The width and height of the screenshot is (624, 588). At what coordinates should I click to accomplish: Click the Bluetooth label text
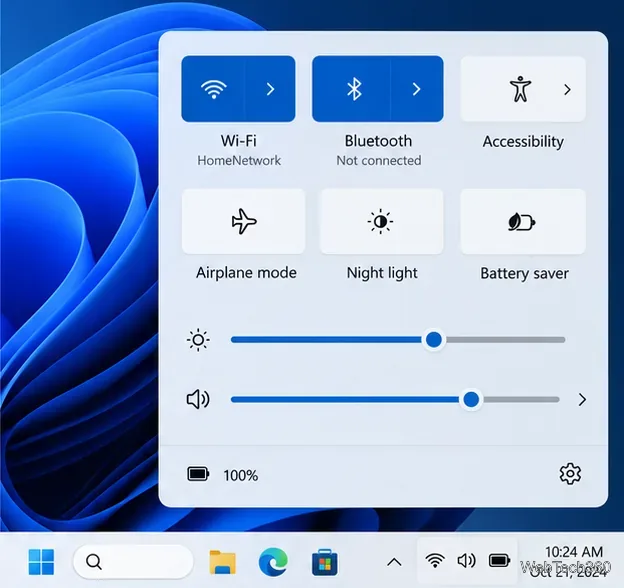378,141
